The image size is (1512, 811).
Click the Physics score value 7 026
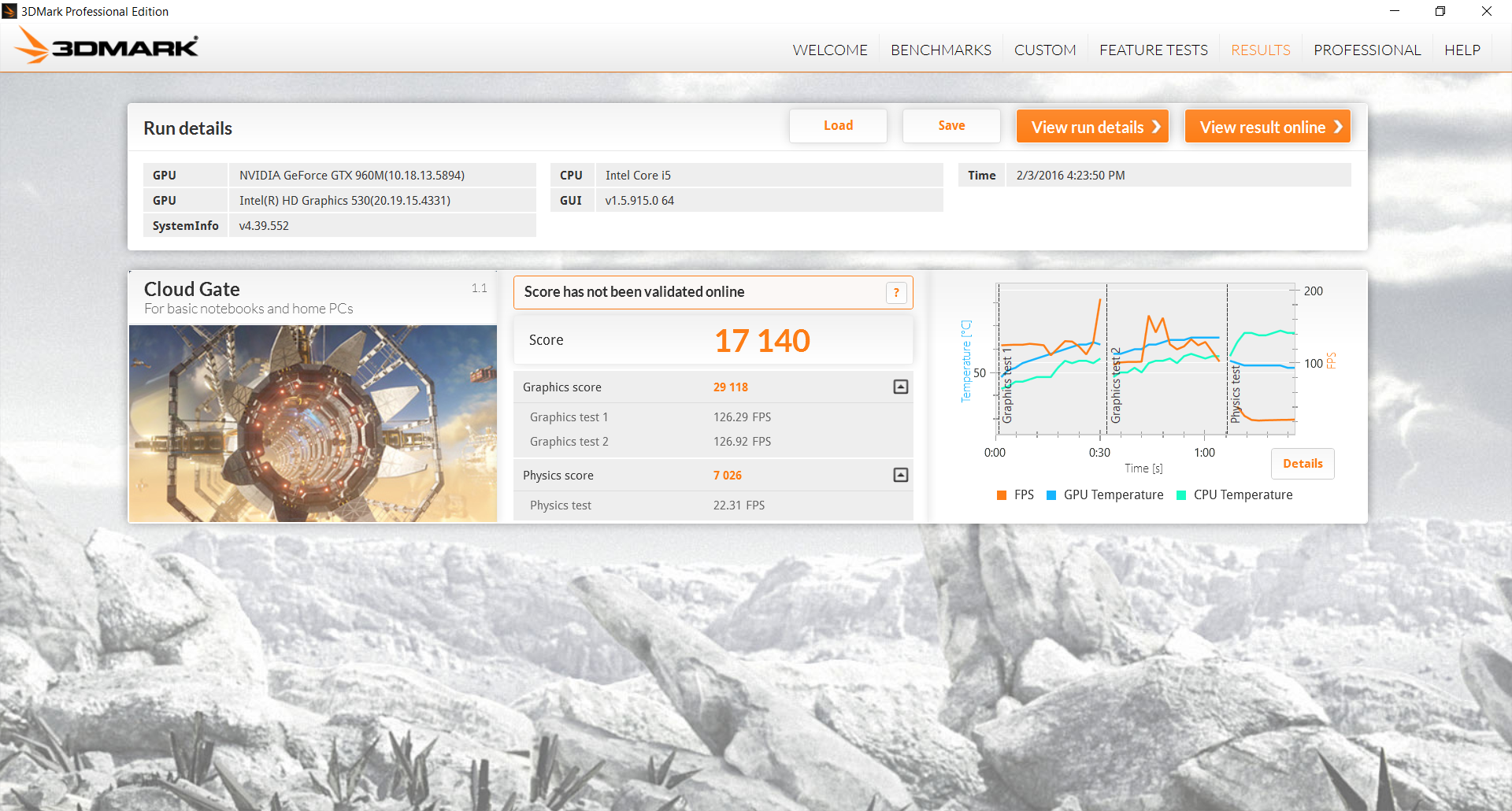(728, 476)
